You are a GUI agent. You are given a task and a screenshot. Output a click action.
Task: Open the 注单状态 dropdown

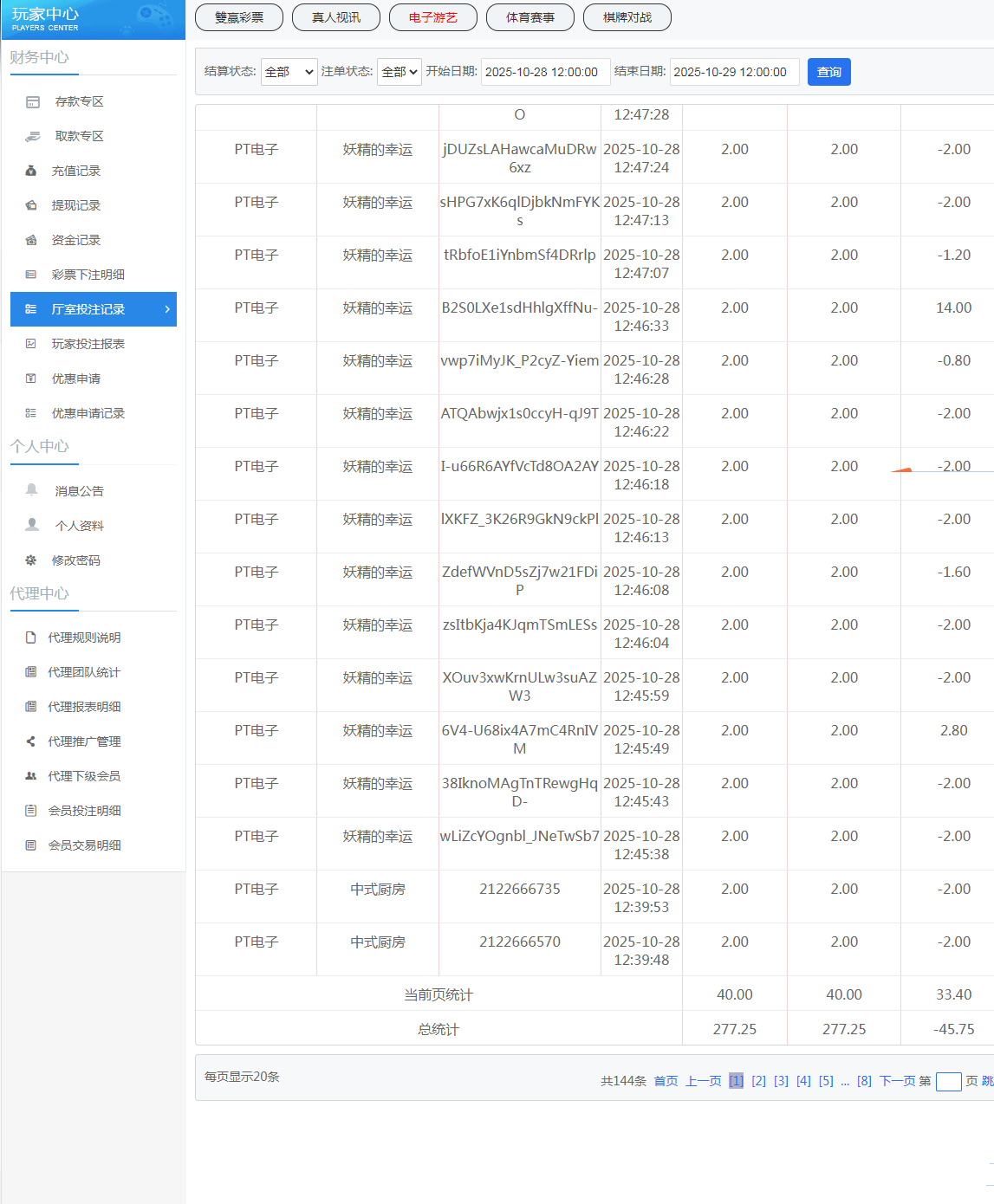(400, 72)
